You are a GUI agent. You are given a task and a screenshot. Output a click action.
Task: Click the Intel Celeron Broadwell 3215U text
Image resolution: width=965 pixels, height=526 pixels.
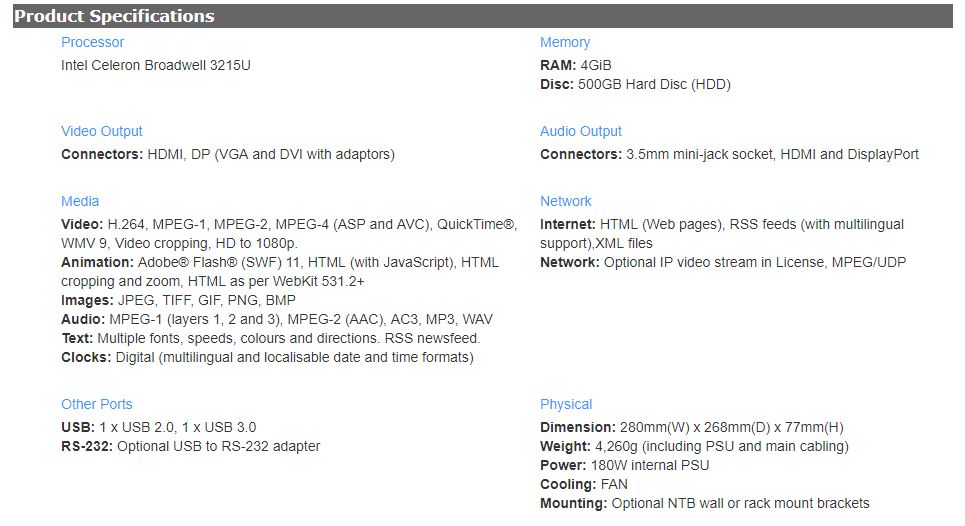pos(156,65)
